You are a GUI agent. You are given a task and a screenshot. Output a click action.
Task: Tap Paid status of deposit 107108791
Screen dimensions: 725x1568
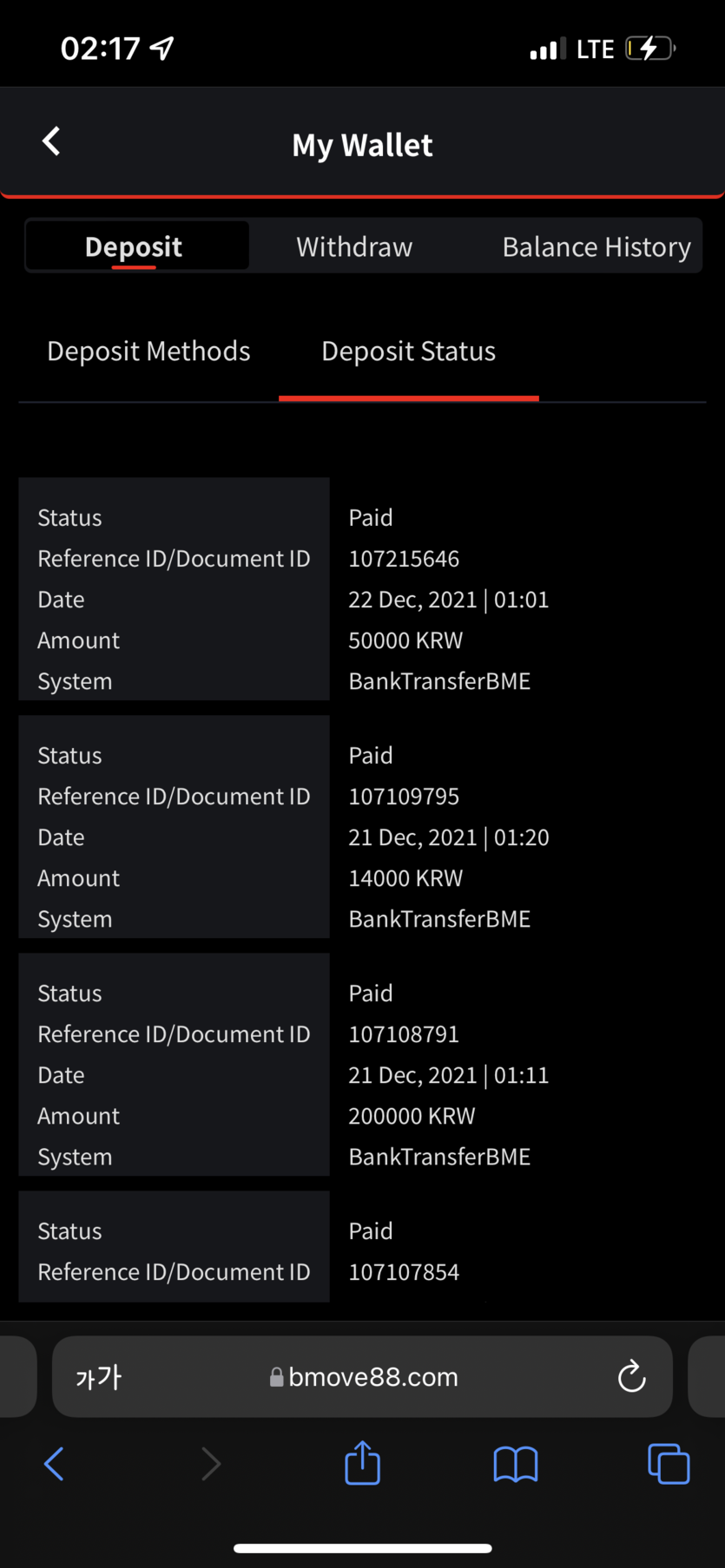pos(371,993)
